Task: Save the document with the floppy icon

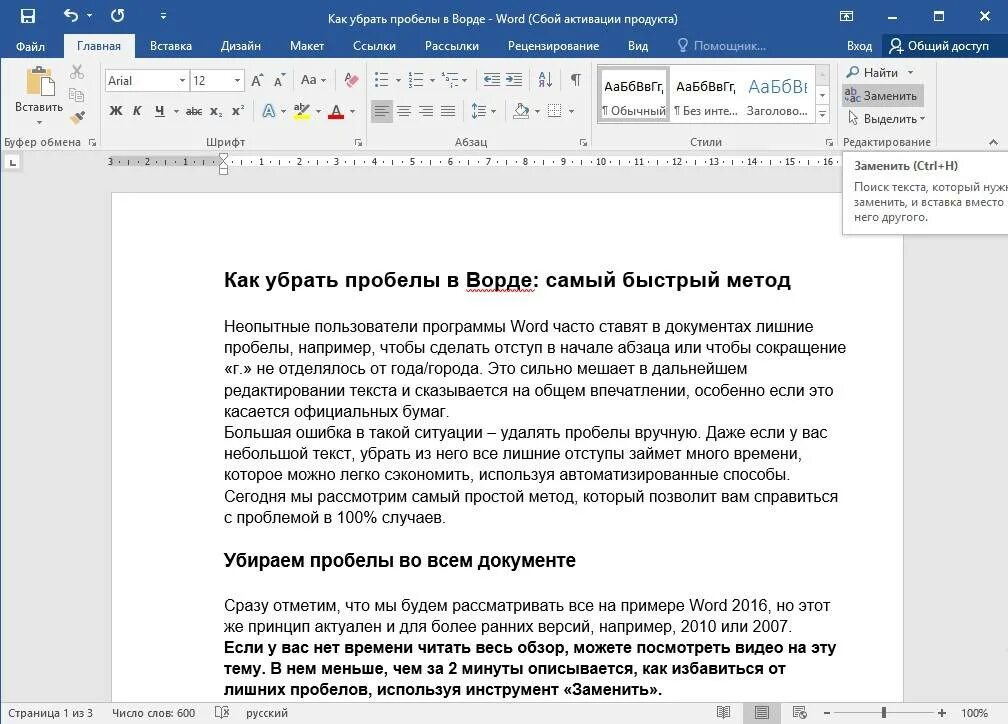Action: tap(28, 16)
